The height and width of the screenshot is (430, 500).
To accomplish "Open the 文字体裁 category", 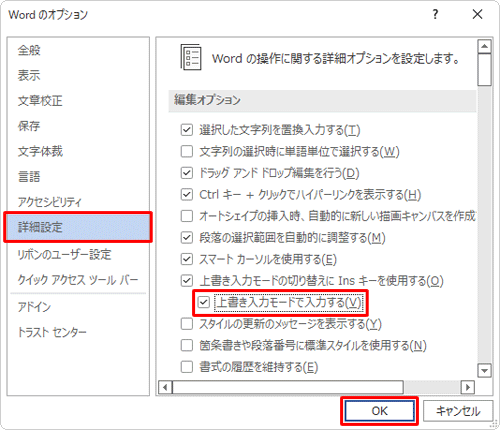I will pos(78,151).
